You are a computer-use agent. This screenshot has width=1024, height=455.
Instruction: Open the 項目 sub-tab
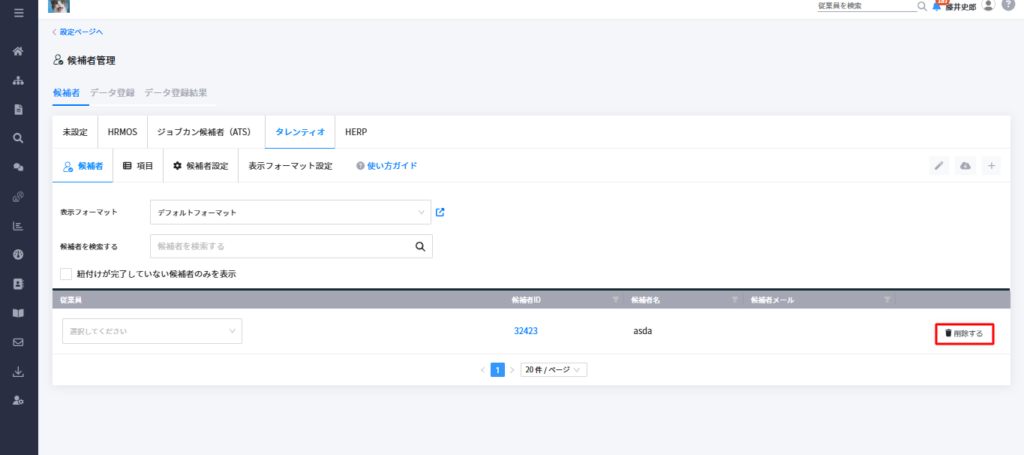click(x=138, y=166)
